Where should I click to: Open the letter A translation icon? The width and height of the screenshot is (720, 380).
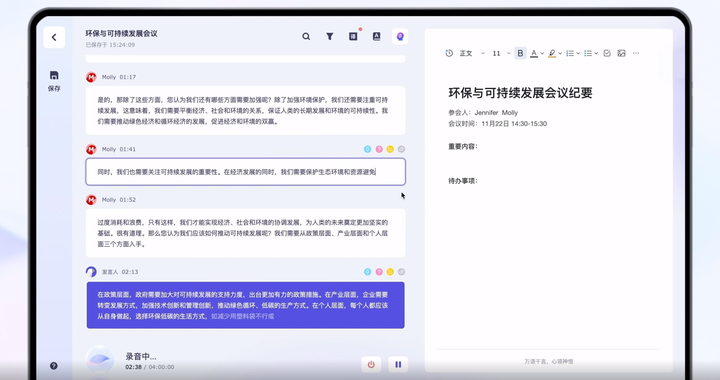click(377, 36)
